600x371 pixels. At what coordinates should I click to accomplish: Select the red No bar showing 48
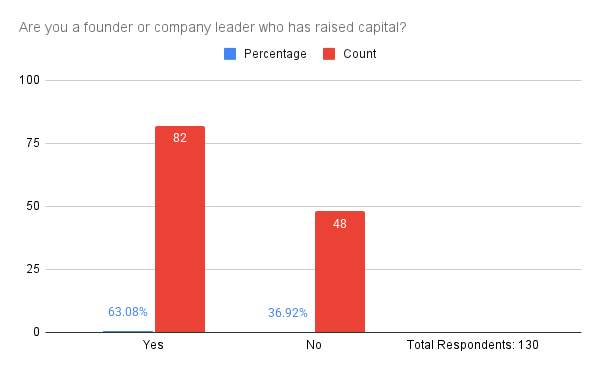[340, 272]
